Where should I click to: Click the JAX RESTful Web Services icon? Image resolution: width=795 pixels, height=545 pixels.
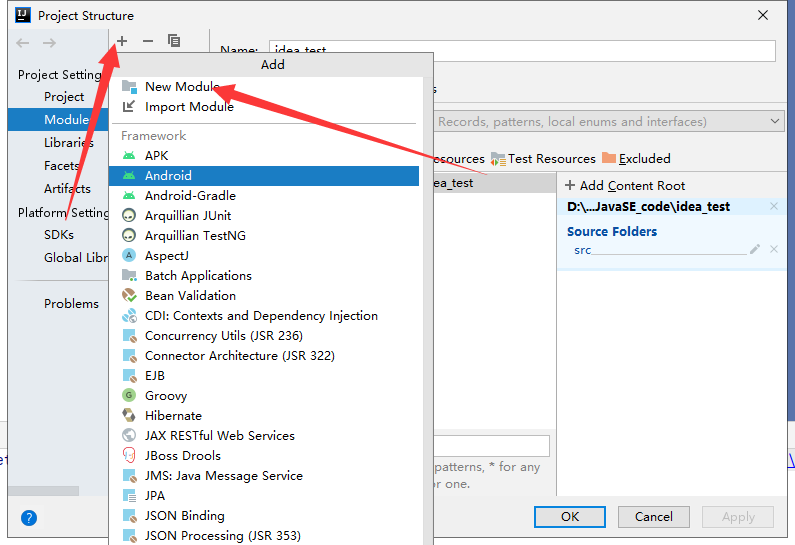point(129,435)
